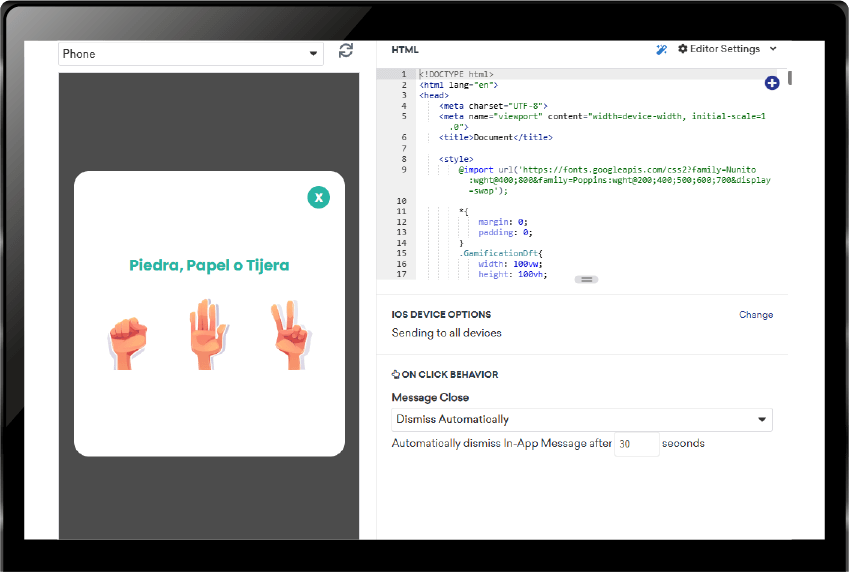Viewport: 849px width, 572px height.
Task: Expand the Editor Settings chevron
Action: [773, 49]
